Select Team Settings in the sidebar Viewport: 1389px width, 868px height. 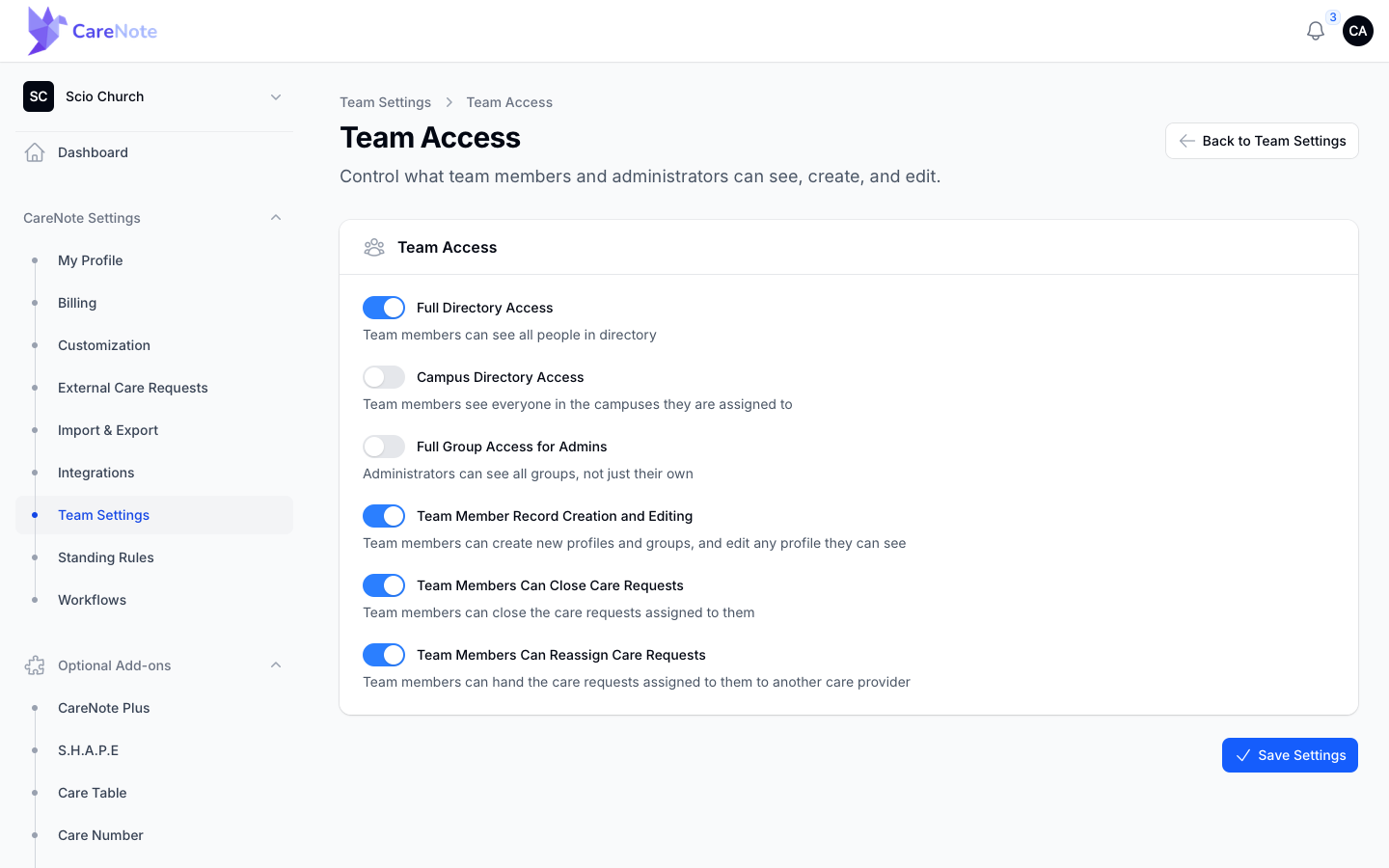click(x=154, y=515)
